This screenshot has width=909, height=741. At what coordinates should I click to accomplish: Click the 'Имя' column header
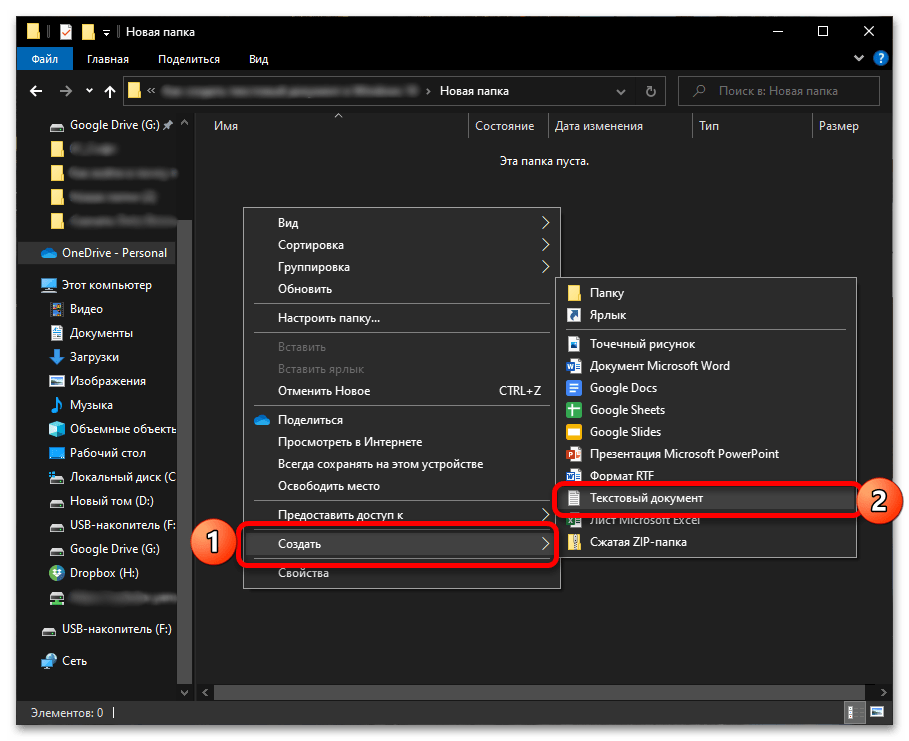coord(226,126)
